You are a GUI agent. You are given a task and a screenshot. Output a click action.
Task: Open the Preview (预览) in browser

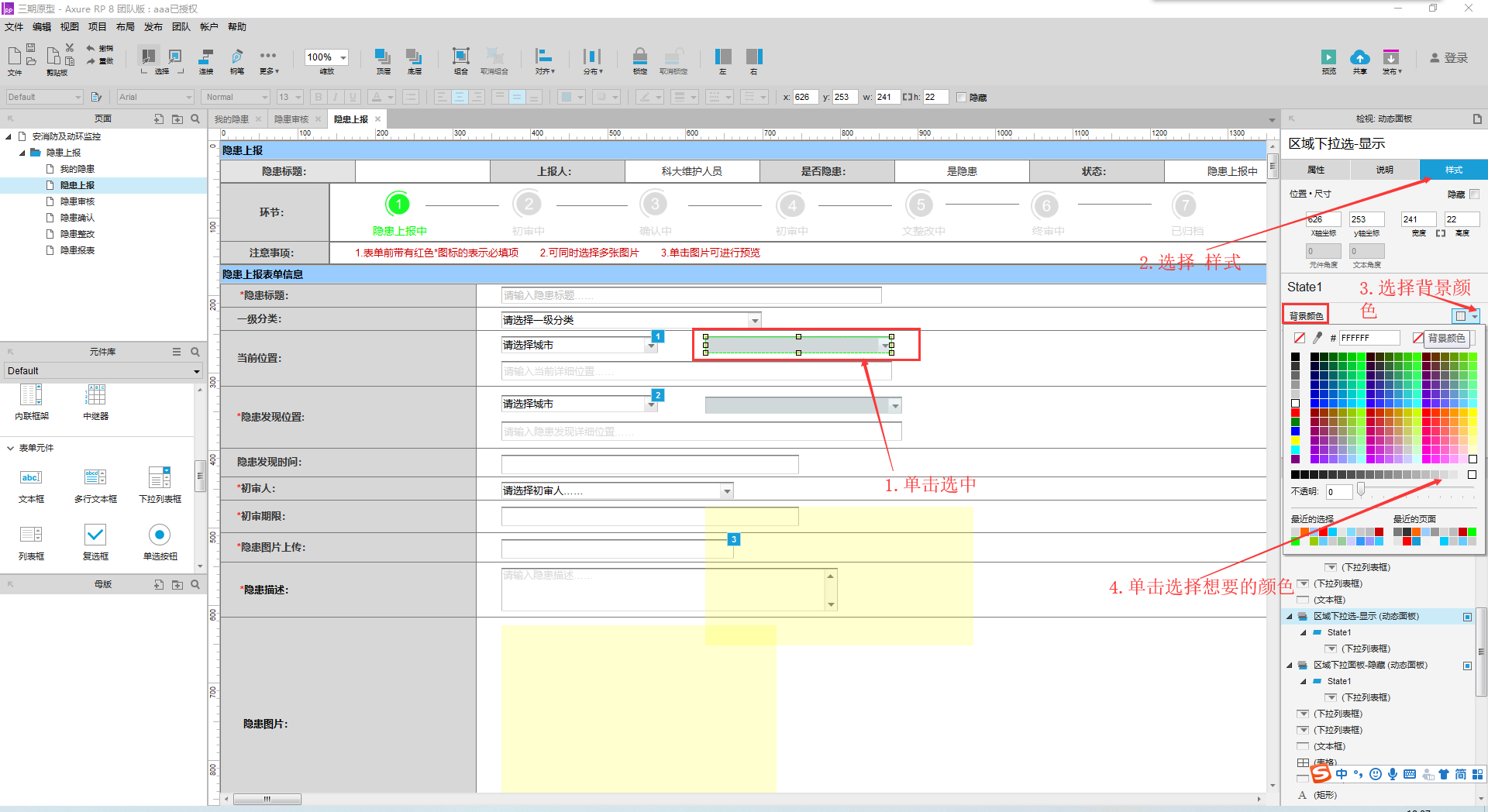[1328, 58]
